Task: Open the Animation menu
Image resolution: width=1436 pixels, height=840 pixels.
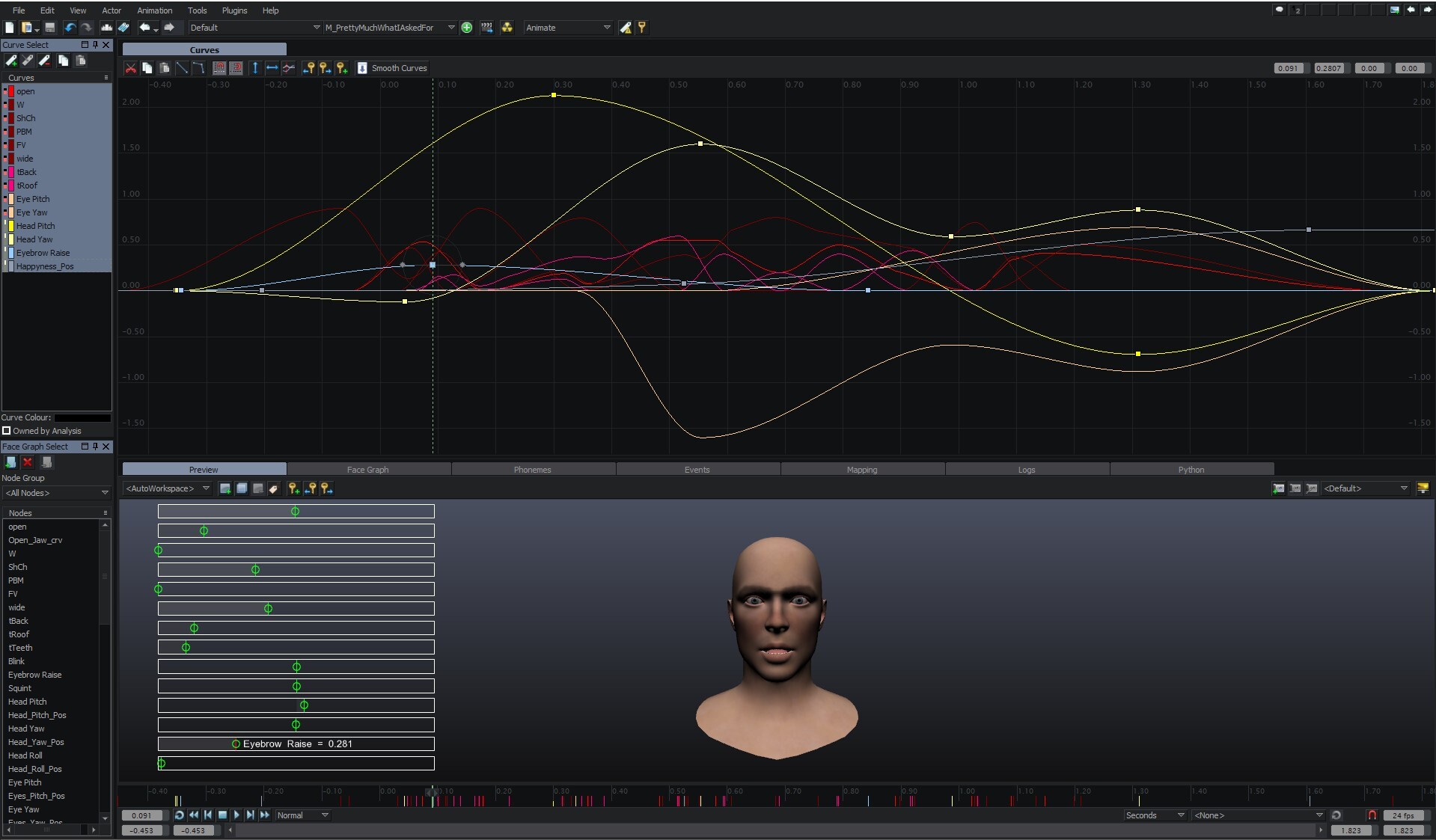Action: coord(154,10)
